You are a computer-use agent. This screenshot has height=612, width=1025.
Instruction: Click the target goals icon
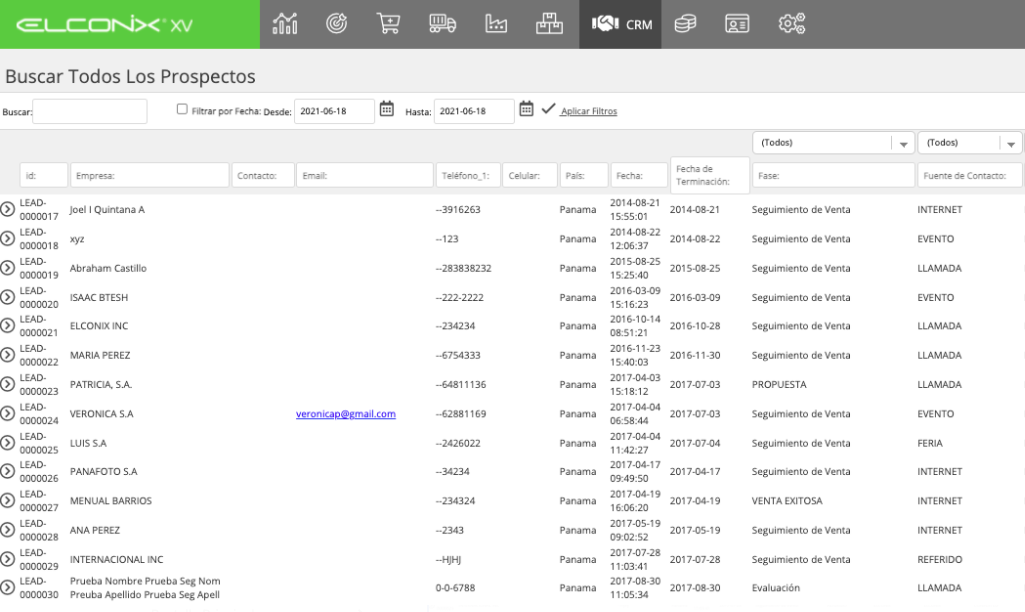[337, 24]
